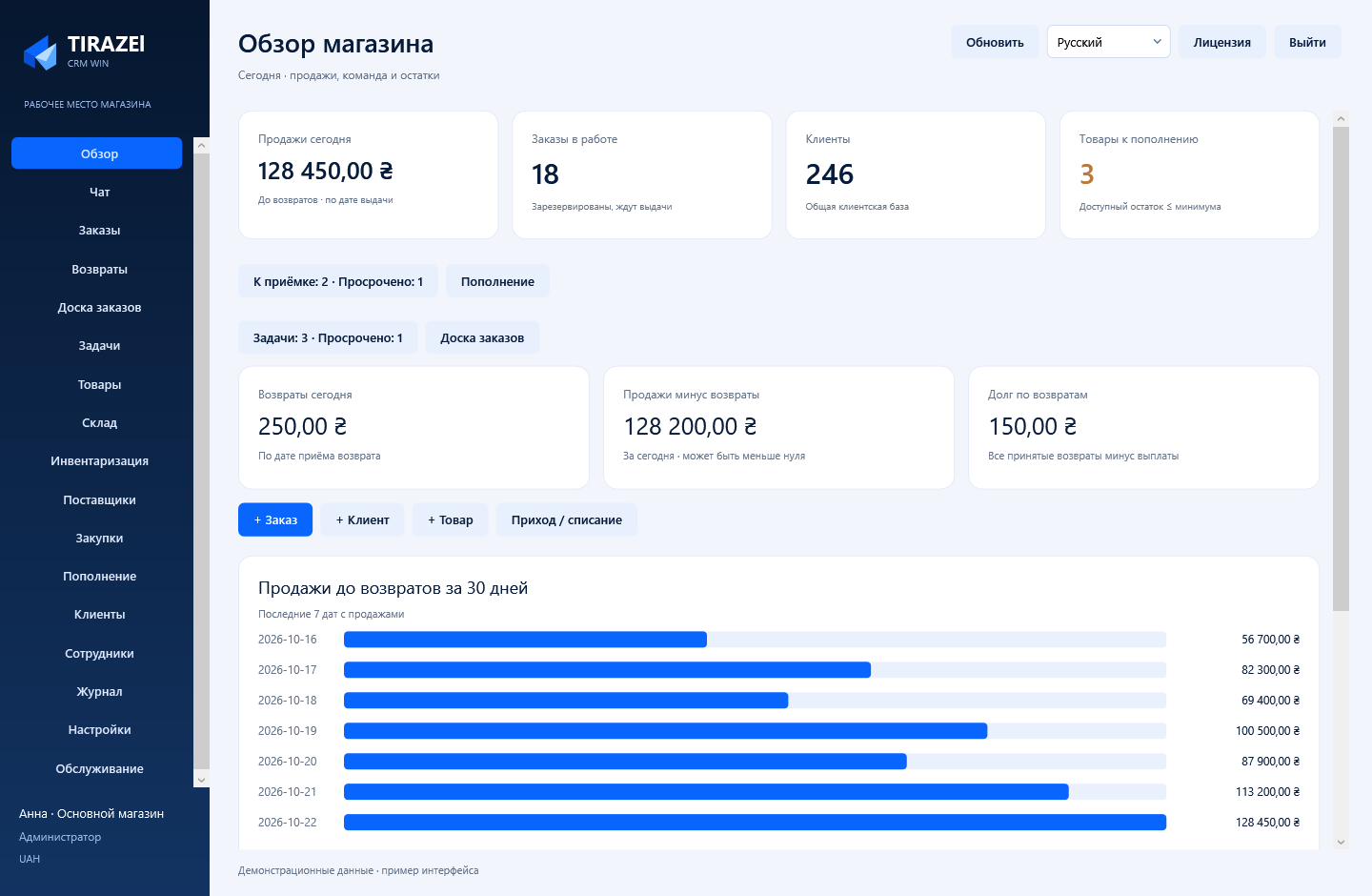Open Журнал in the sidebar

pyautogui.click(x=97, y=691)
